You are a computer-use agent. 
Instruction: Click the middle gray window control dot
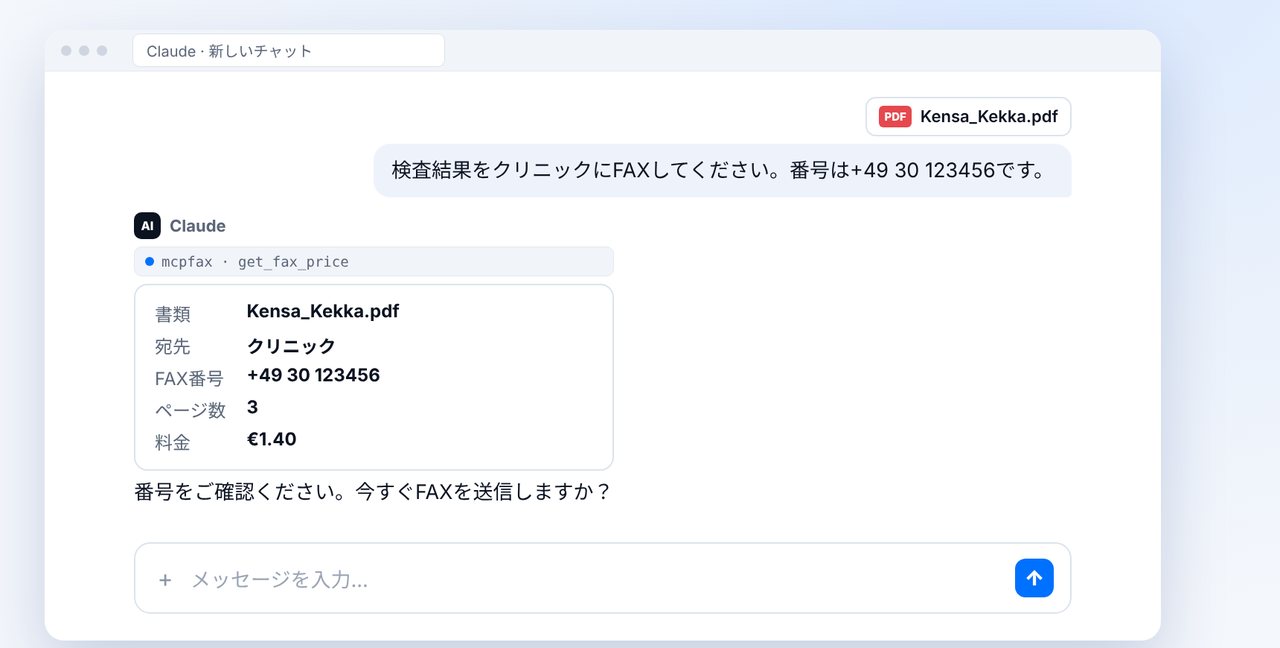point(84,51)
